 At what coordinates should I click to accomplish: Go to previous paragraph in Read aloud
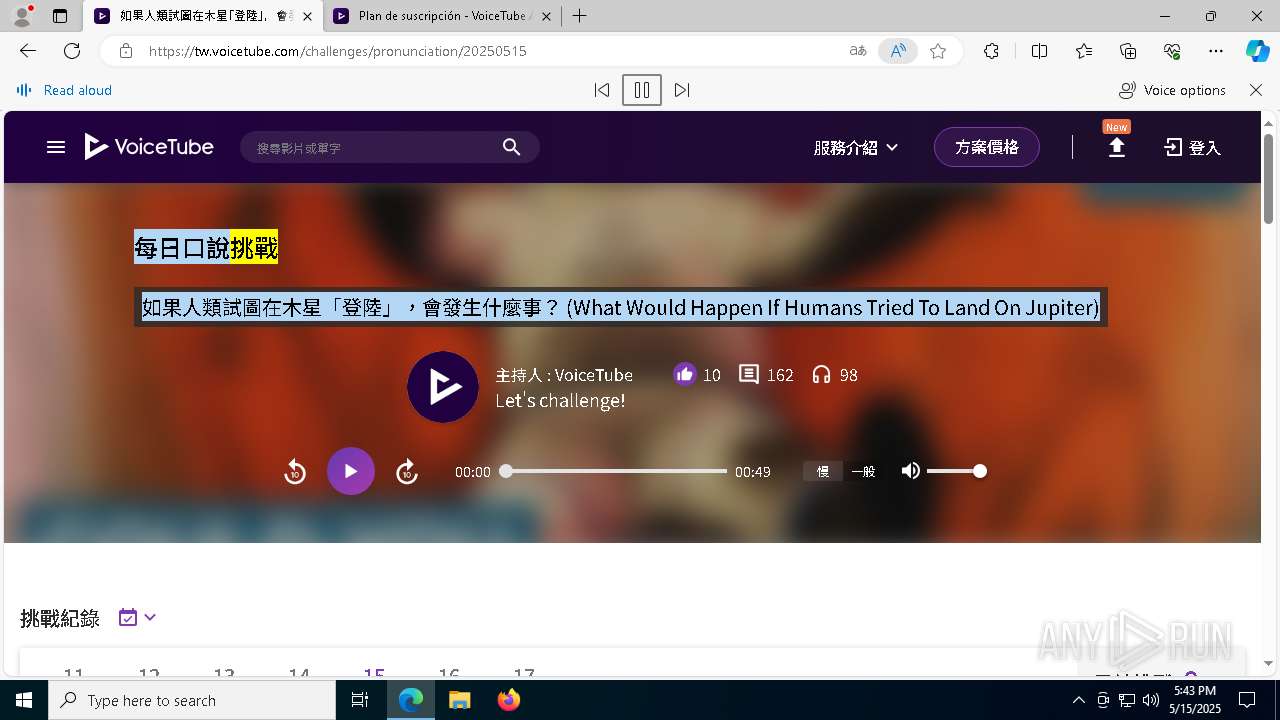[602, 90]
